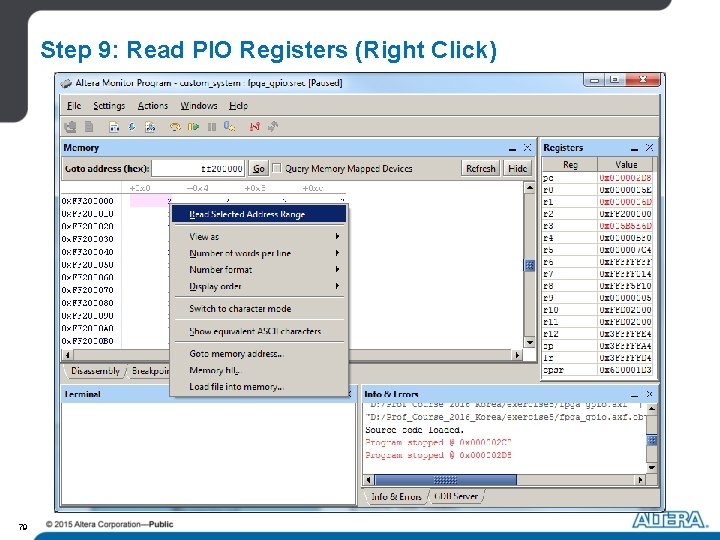Screen dimensions: 720x540
Task: Select the sp register row
Action: (597, 346)
